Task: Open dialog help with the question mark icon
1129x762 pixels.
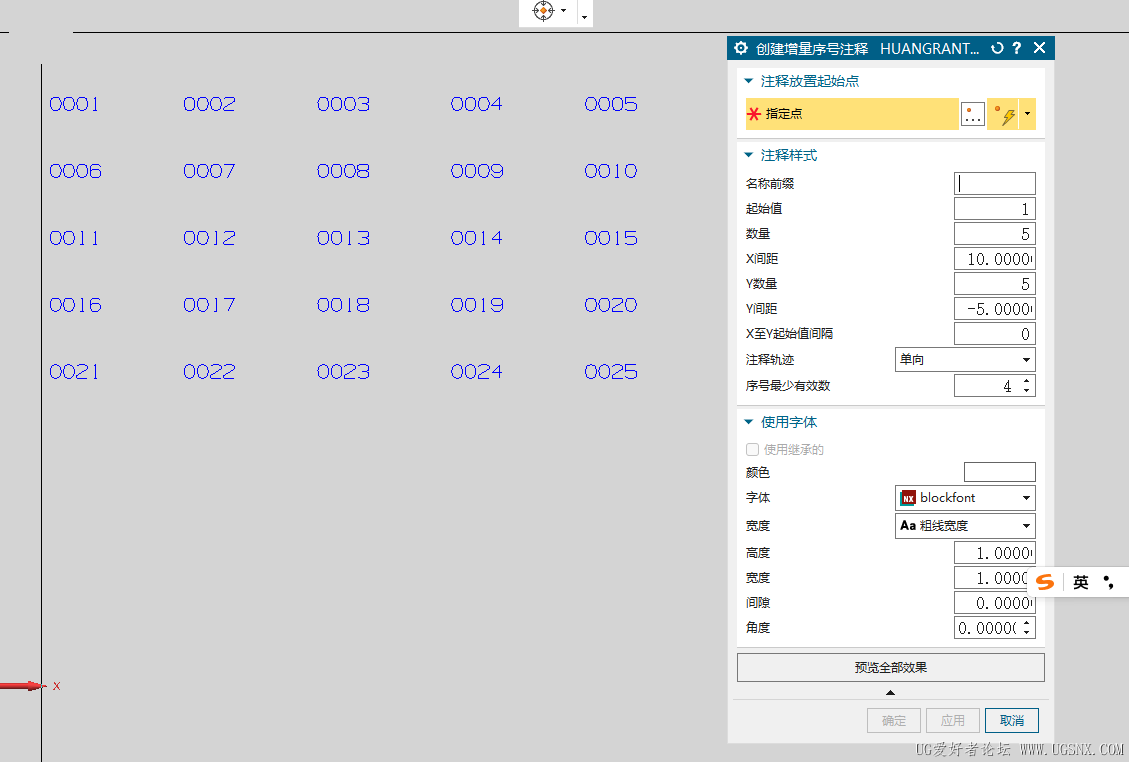Action: tap(1017, 48)
